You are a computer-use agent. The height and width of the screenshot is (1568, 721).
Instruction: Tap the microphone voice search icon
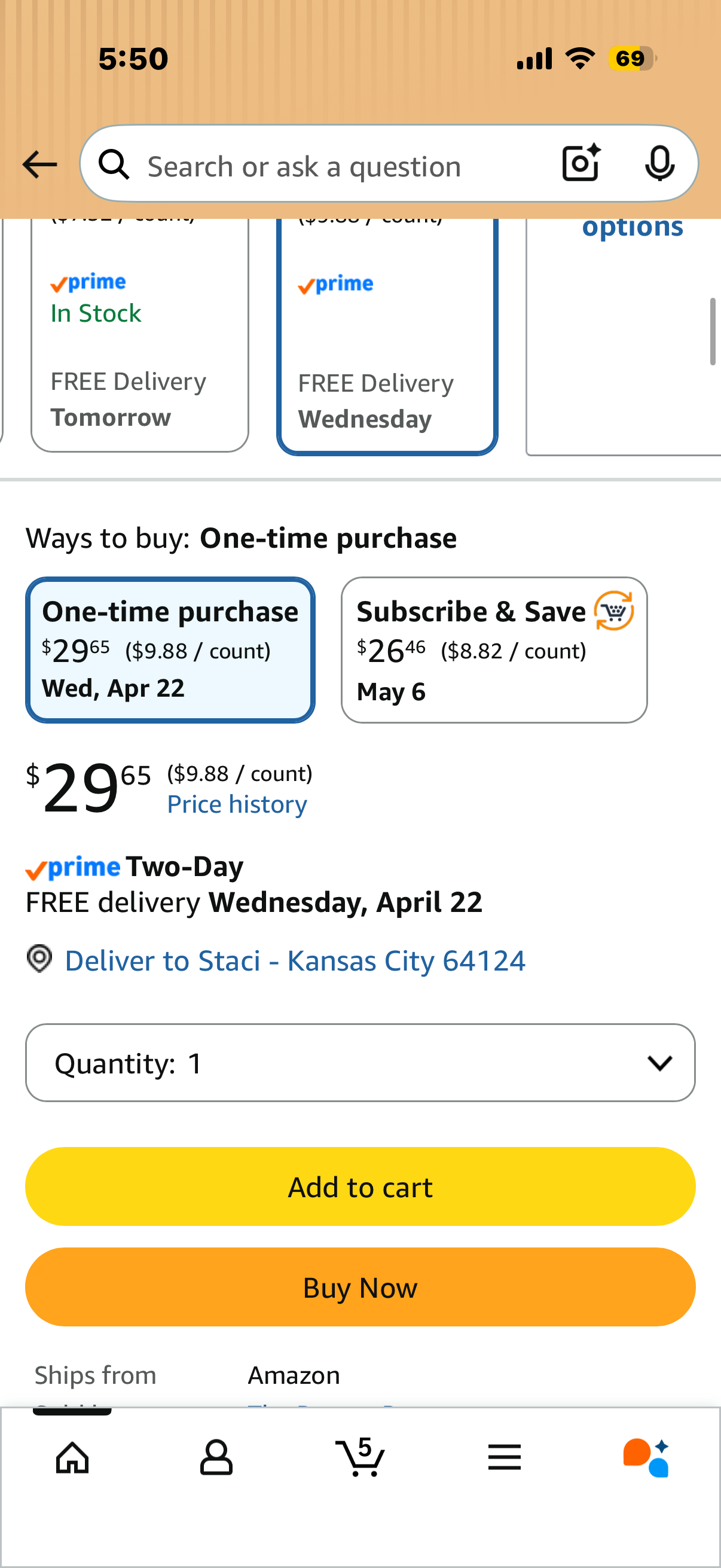point(659,164)
